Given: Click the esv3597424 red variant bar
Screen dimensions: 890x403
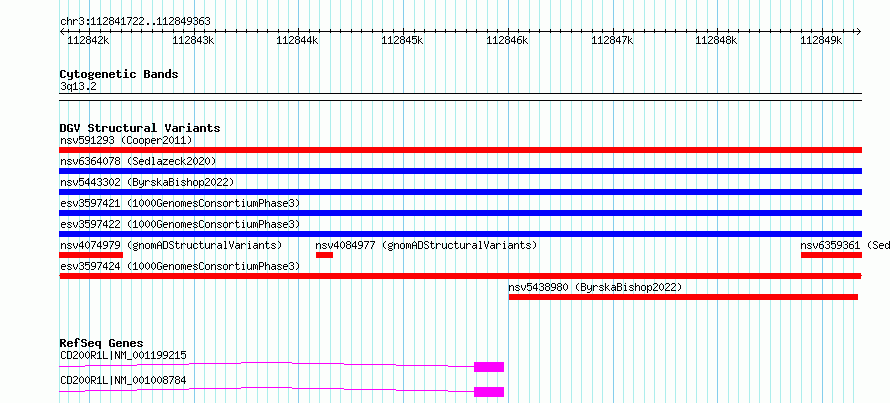Looking at the screenshot, I should [460, 276].
